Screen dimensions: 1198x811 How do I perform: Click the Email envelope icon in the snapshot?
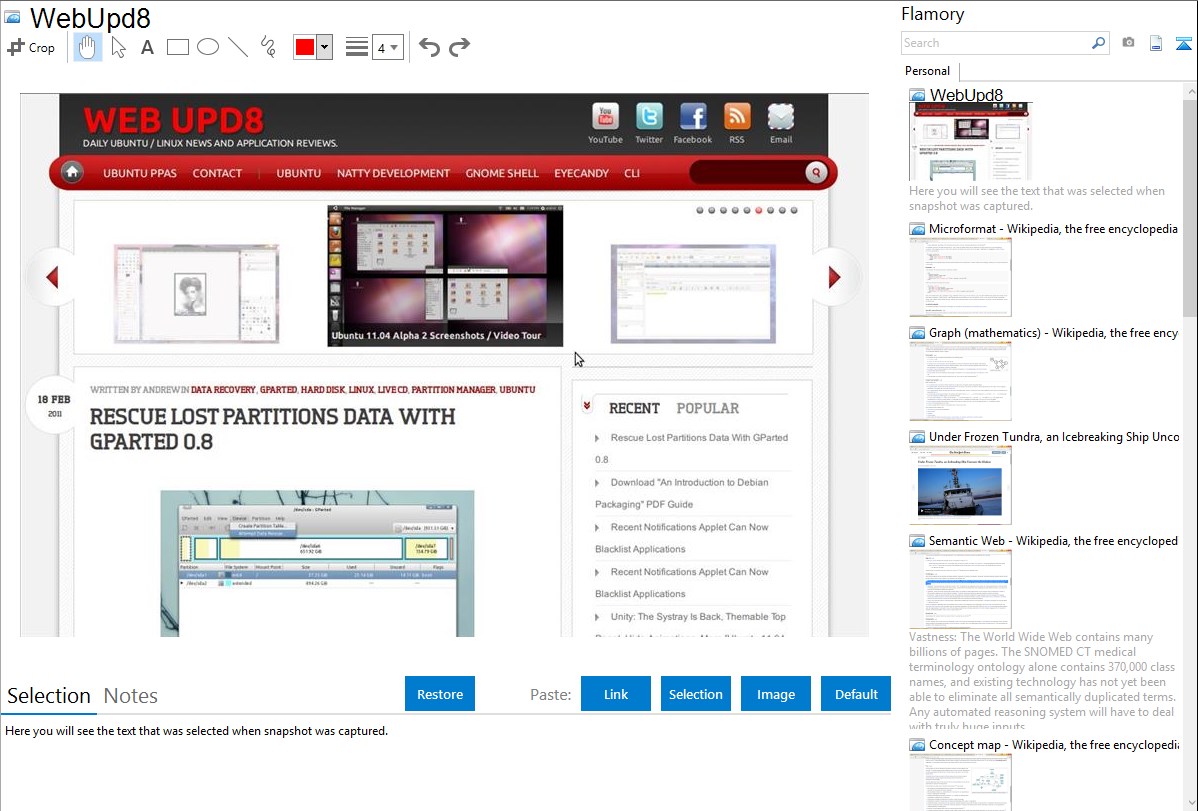click(781, 117)
